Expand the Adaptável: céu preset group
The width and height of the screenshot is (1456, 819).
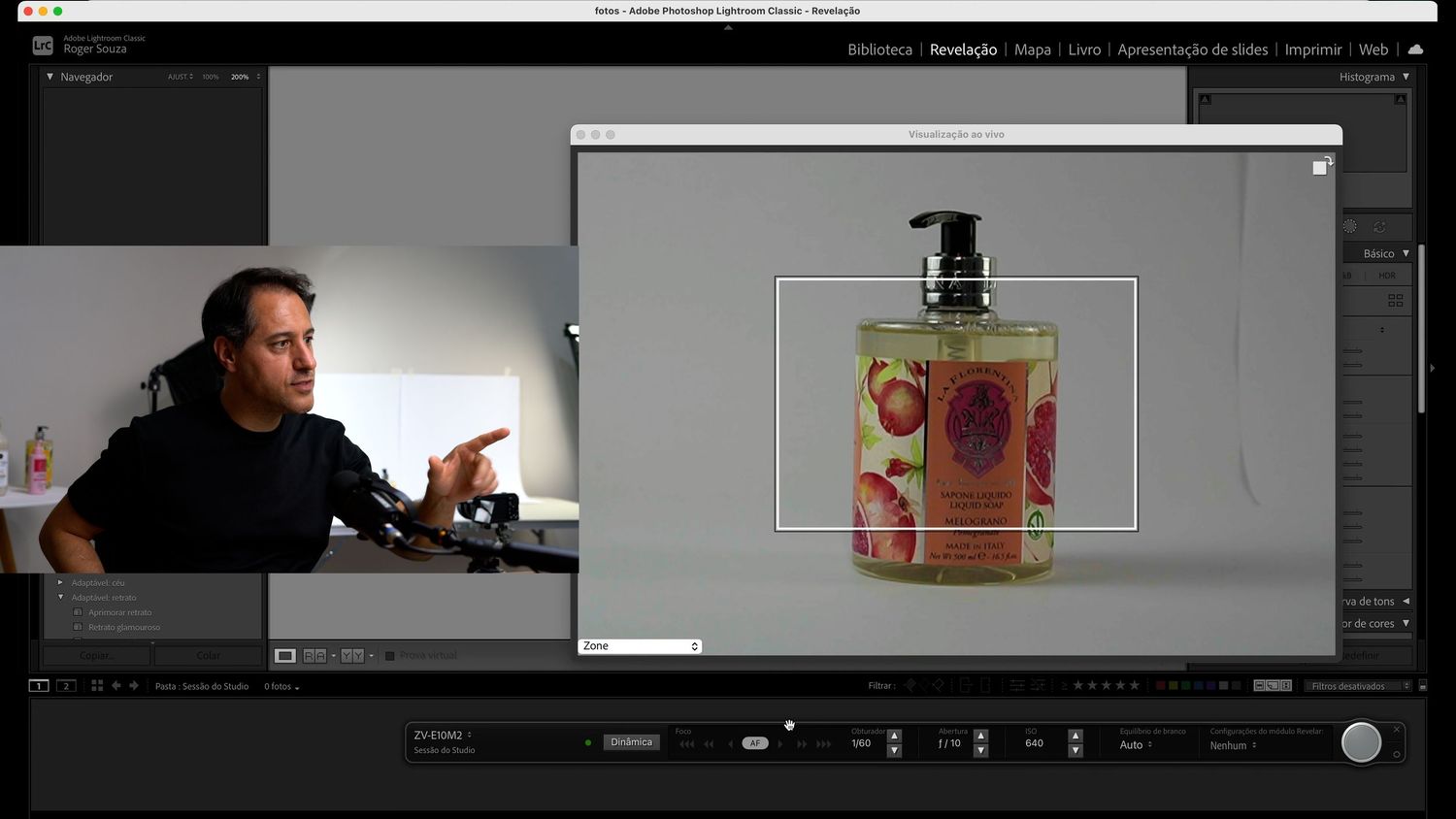(x=60, y=583)
